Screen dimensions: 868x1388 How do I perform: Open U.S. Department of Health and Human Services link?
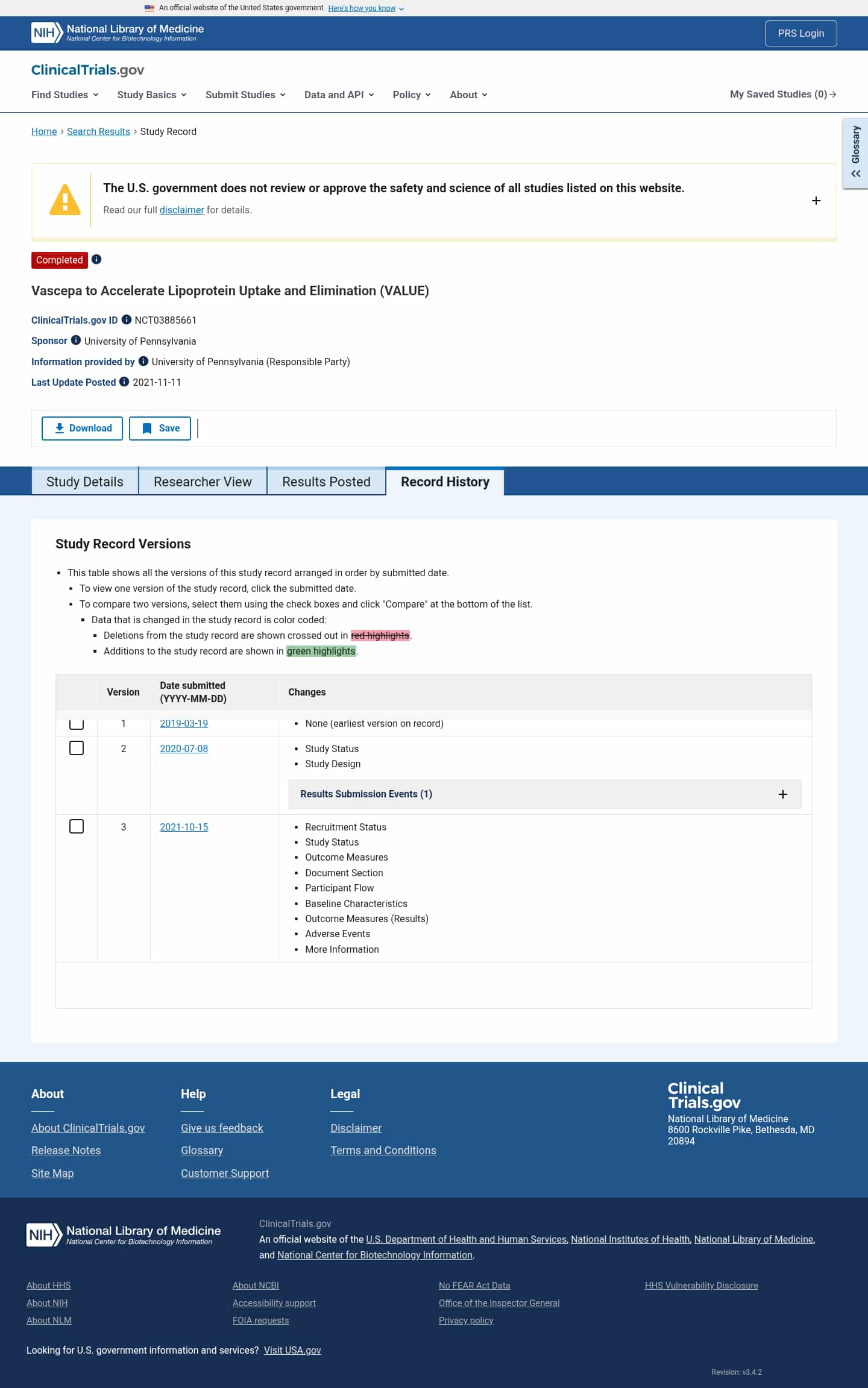(467, 1239)
